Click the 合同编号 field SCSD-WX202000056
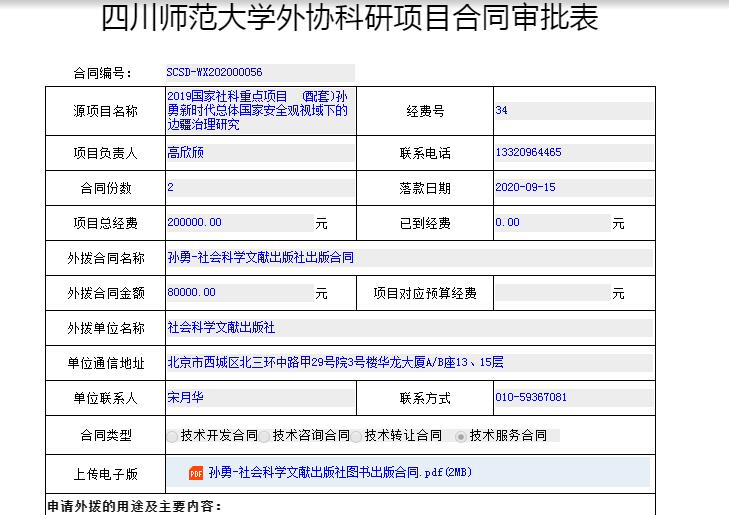 tap(260, 73)
